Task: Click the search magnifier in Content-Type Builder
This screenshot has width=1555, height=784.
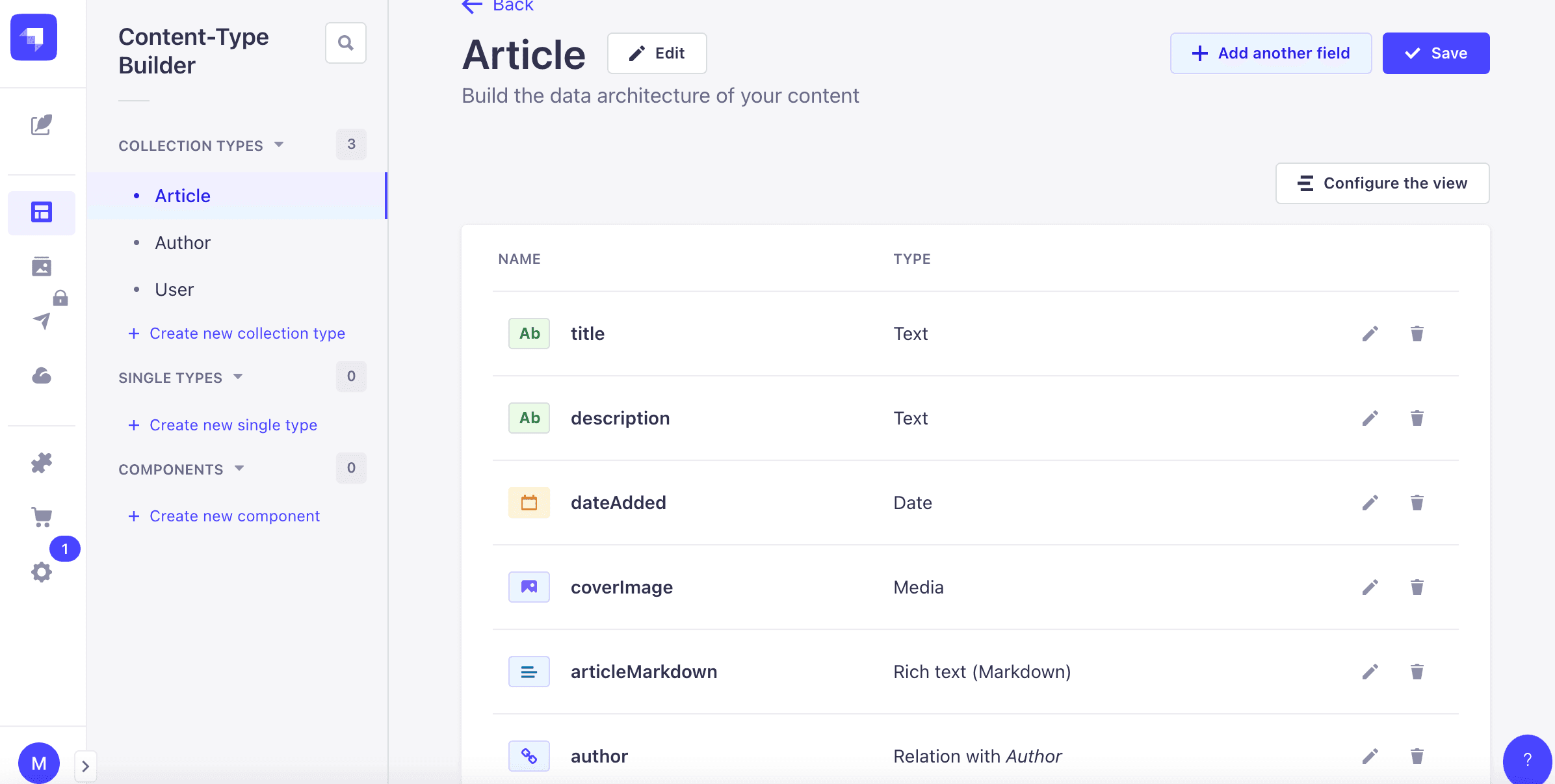Action: (x=346, y=43)
